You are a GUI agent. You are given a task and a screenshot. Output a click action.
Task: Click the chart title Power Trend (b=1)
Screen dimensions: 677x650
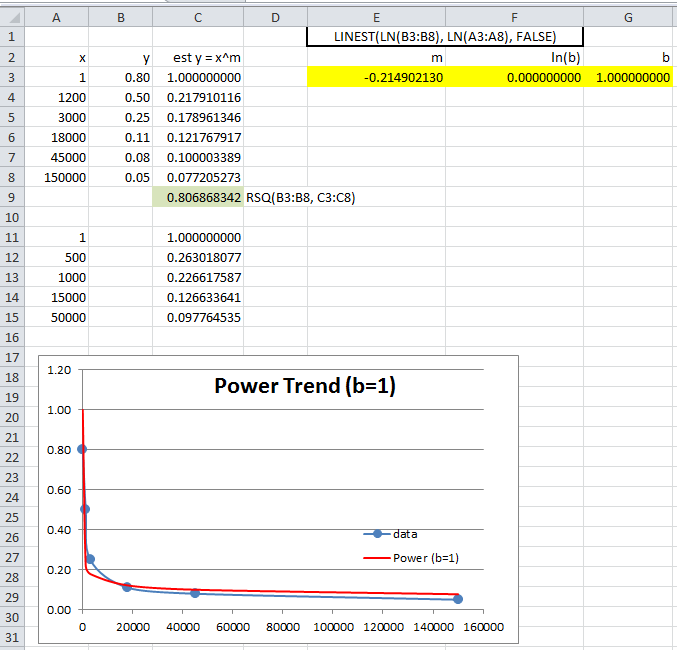coord(305,386)
